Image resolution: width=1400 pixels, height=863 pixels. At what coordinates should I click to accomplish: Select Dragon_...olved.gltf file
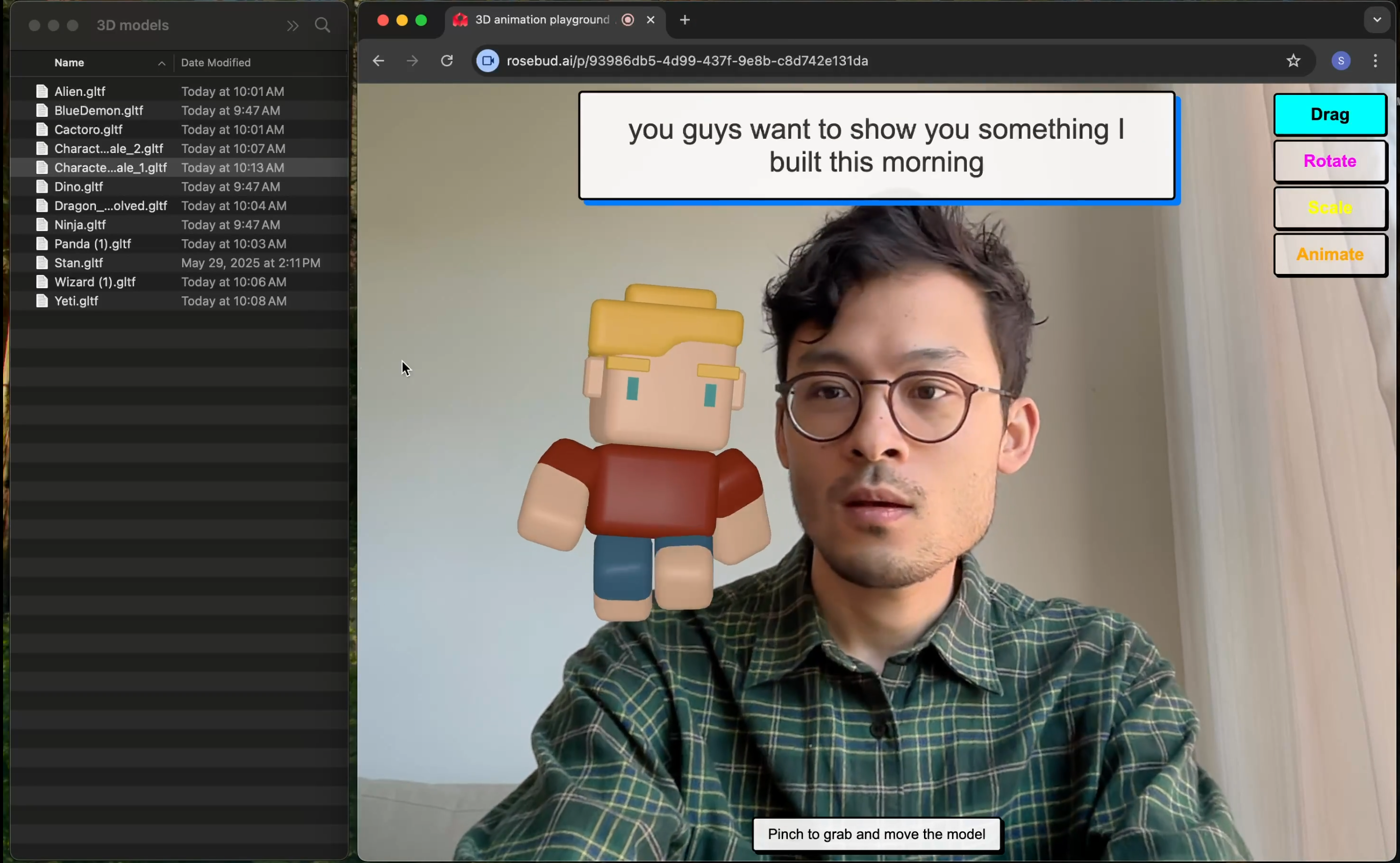179,206
